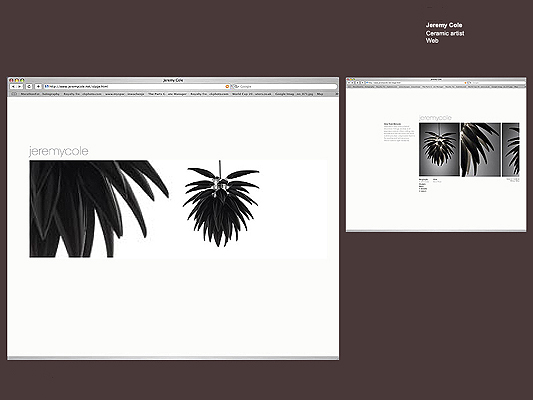Click into the jeremycole URL address field

137,87
